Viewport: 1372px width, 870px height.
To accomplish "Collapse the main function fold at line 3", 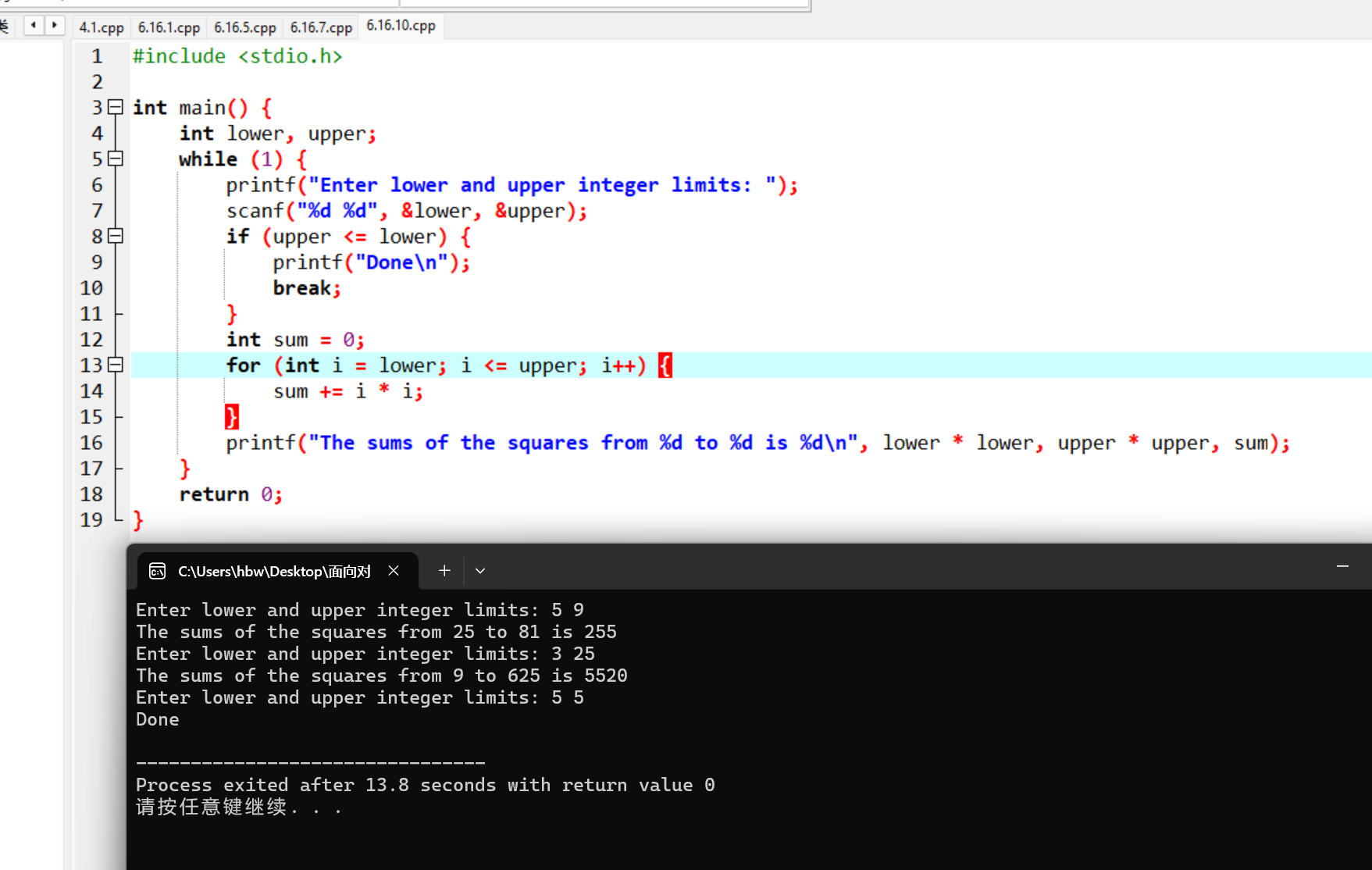I will pos(116,107).
